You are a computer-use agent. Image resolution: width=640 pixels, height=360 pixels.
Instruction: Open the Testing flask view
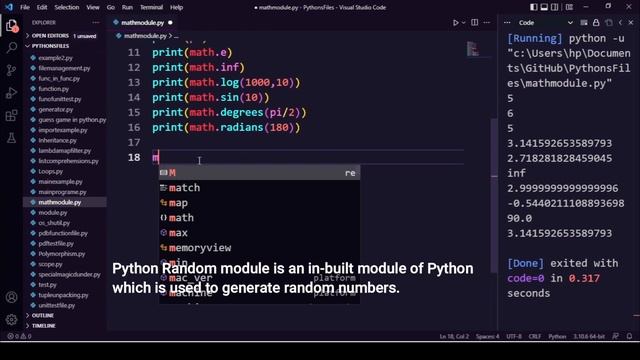[11, 138]
